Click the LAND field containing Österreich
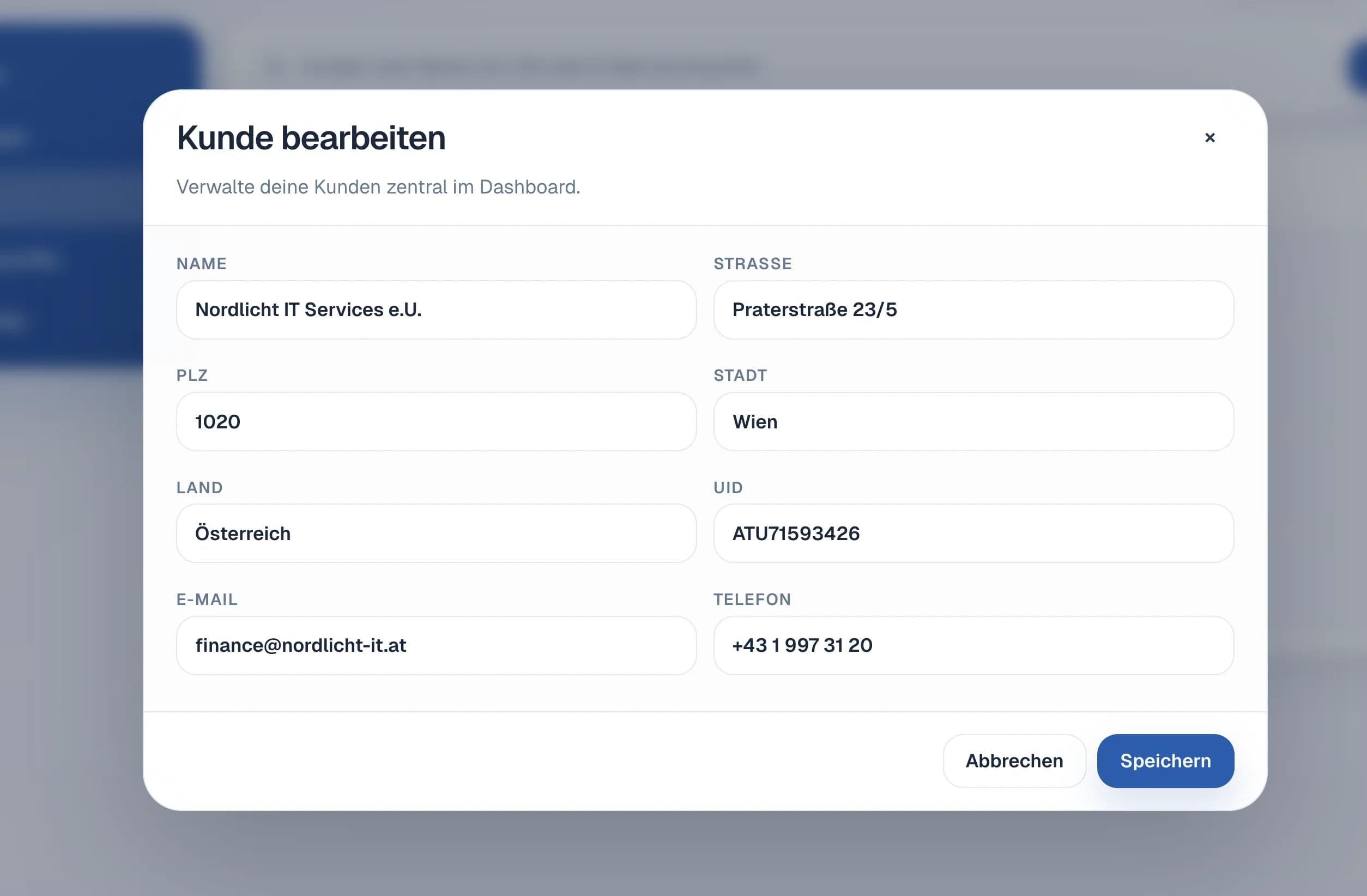 point(437,534)
